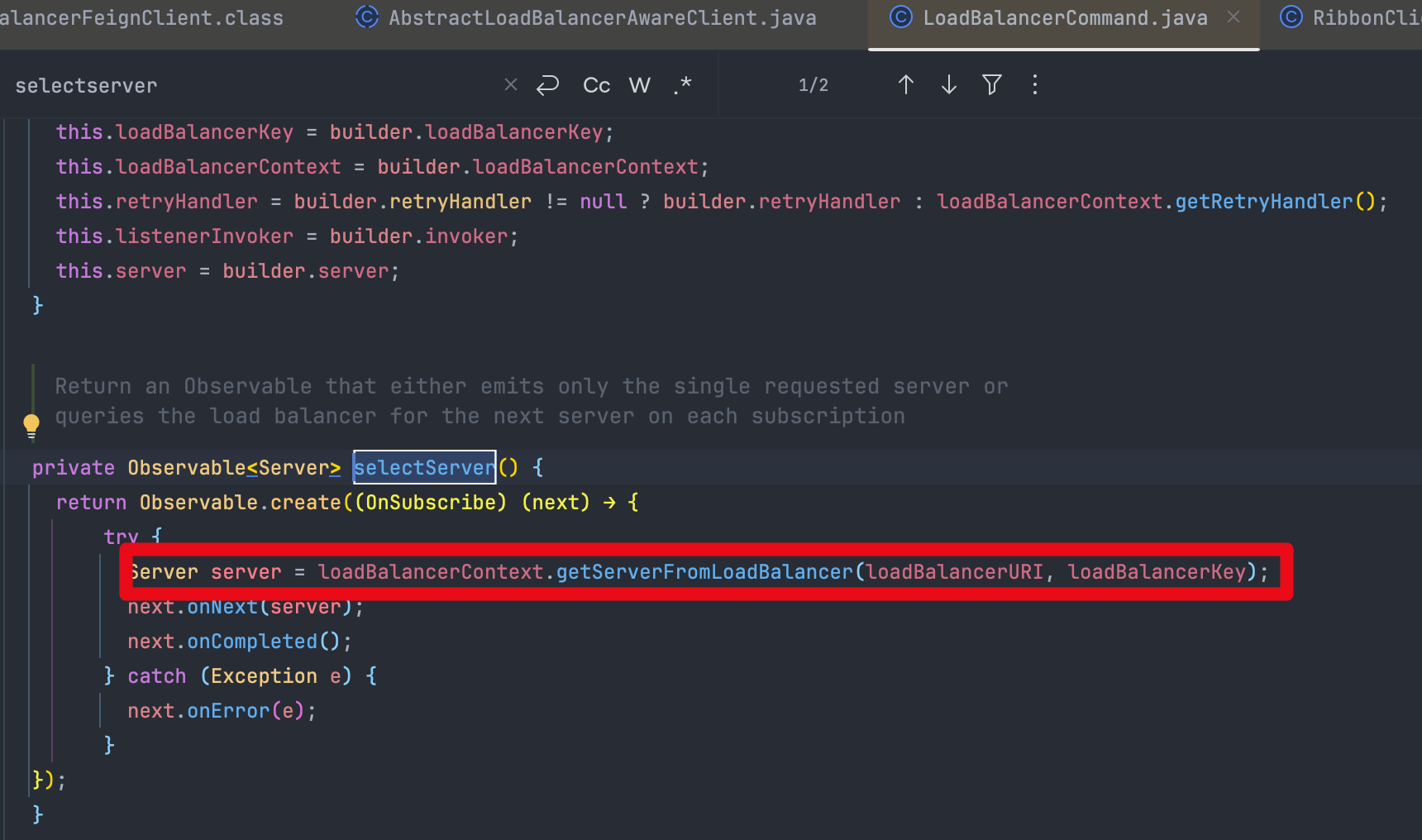This screenshot has height=840, width=1422.
Task: Close the LoadBalancerCommand.java tab
Action: click(1233, 17)
